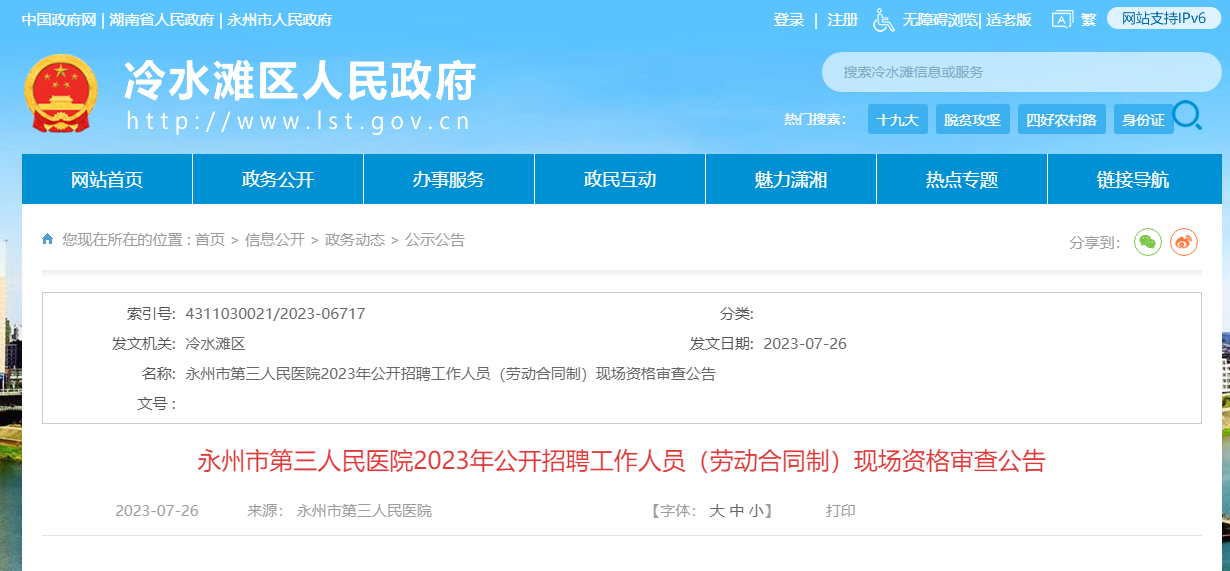This screenshot has width=1230, height=571.
Task: Open the 网站首页 nav tab
Action: click(x=107, y=179)
